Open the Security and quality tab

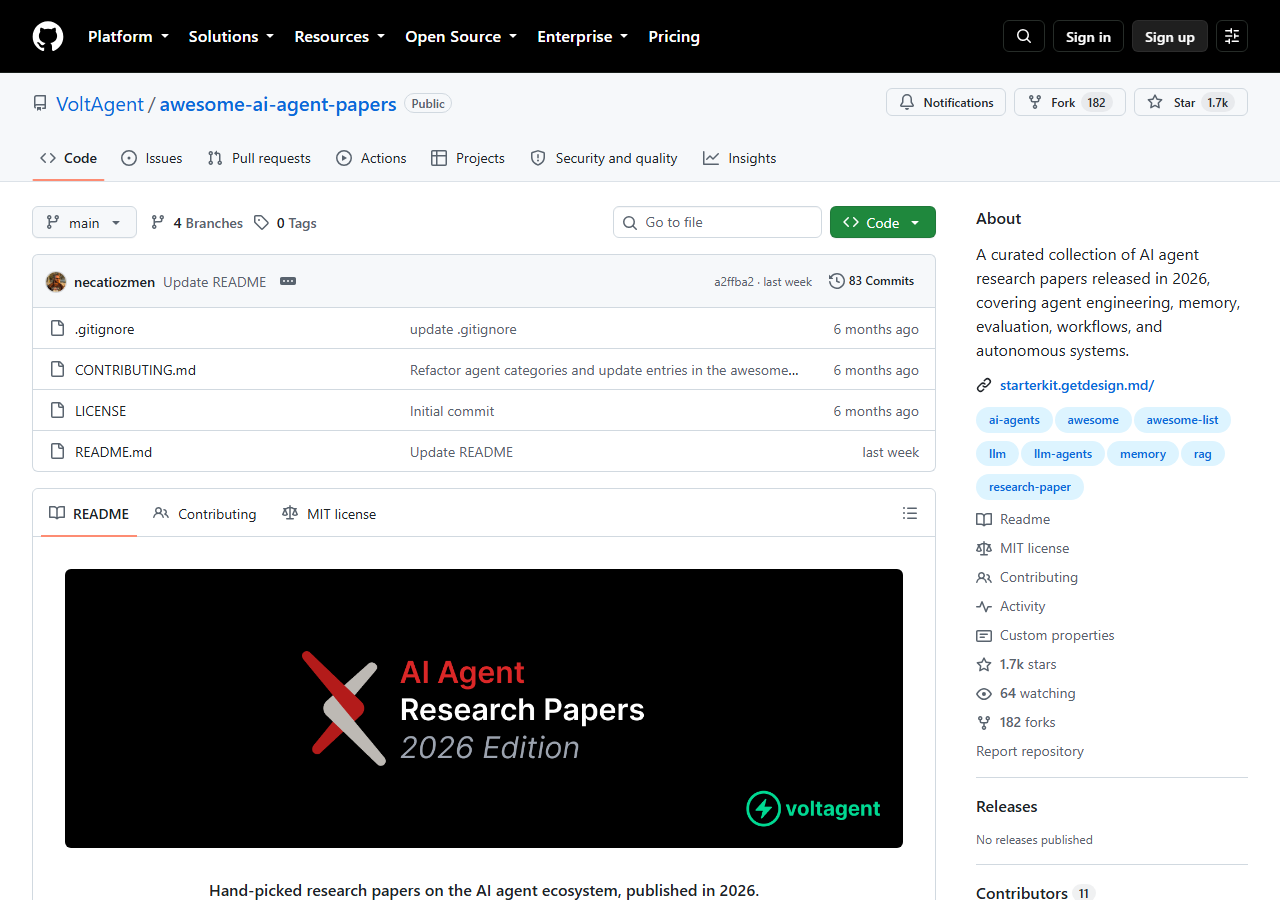(x=604, y=158)
